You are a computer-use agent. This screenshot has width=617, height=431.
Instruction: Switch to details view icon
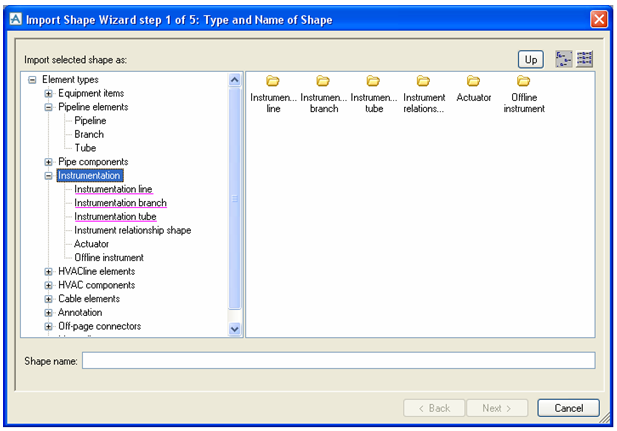pos(585,59)
